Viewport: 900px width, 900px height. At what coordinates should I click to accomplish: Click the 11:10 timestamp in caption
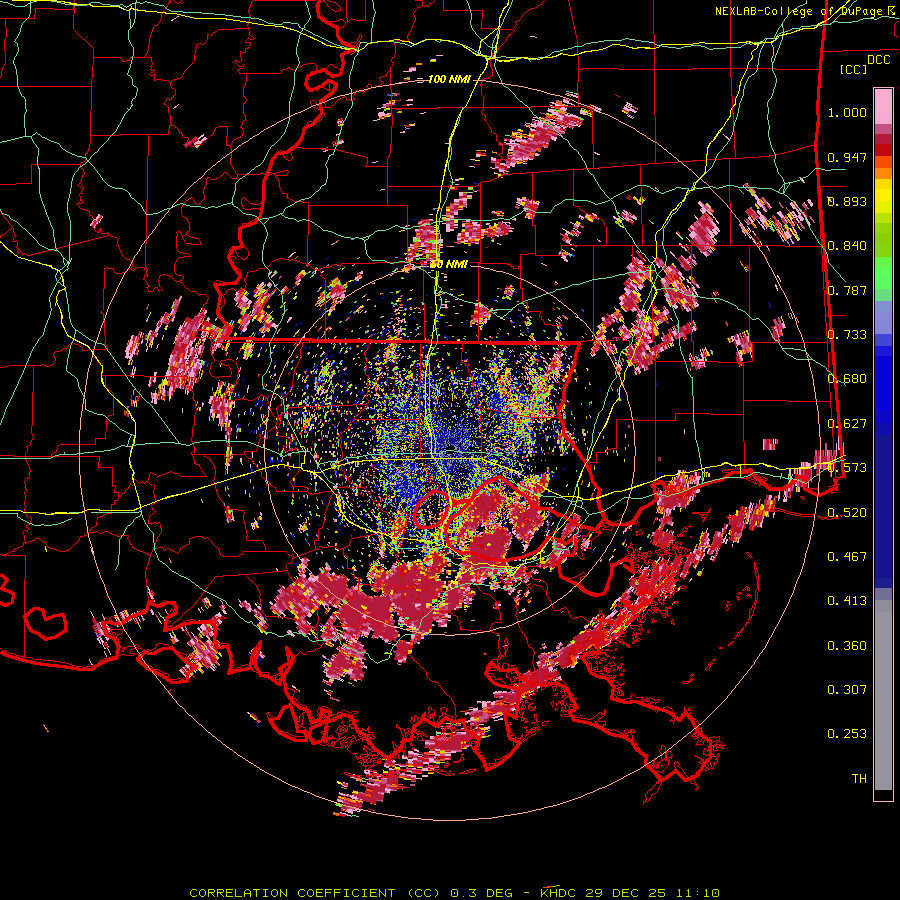(696, 893)
